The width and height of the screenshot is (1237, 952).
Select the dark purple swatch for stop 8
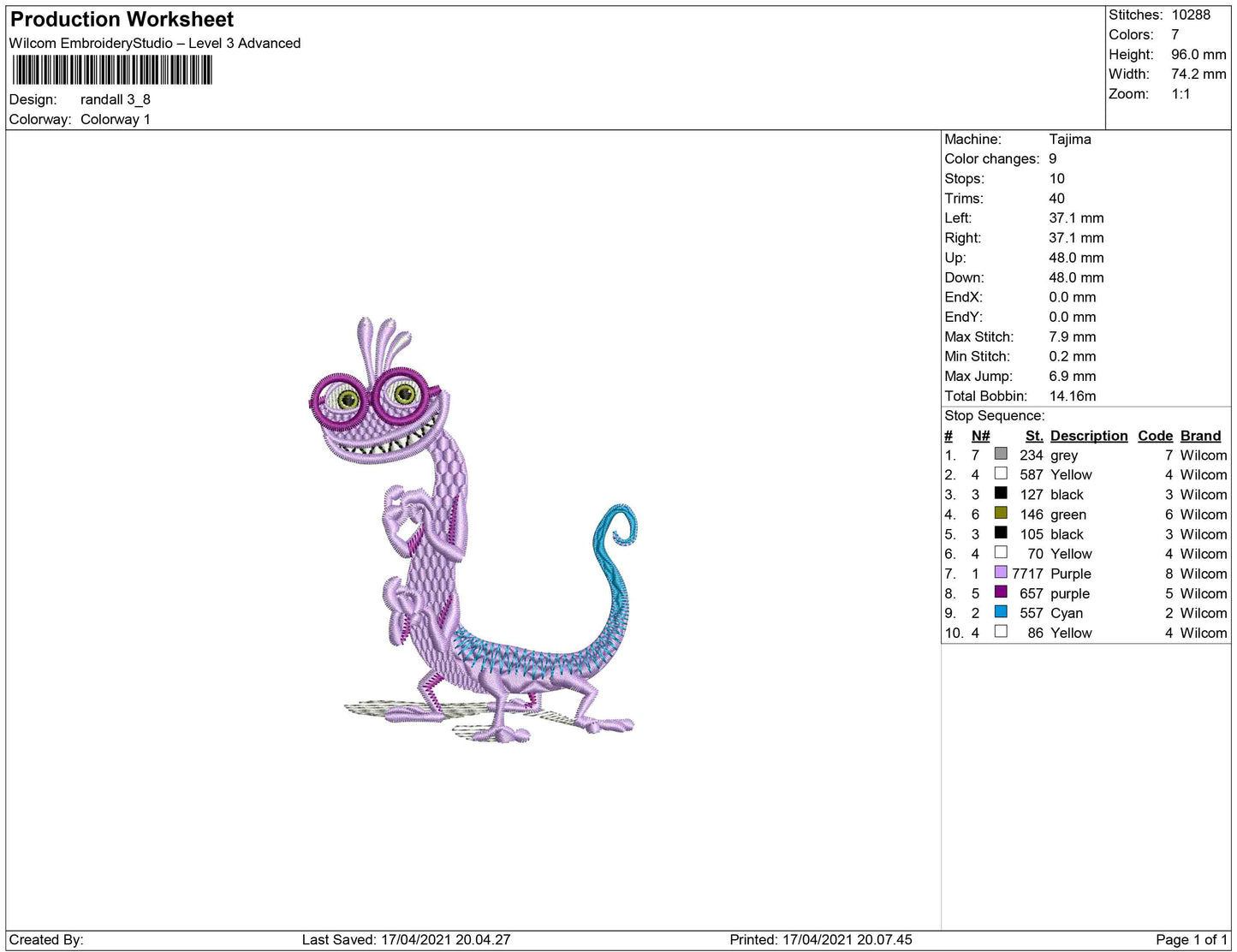(x=1001, y=592)
